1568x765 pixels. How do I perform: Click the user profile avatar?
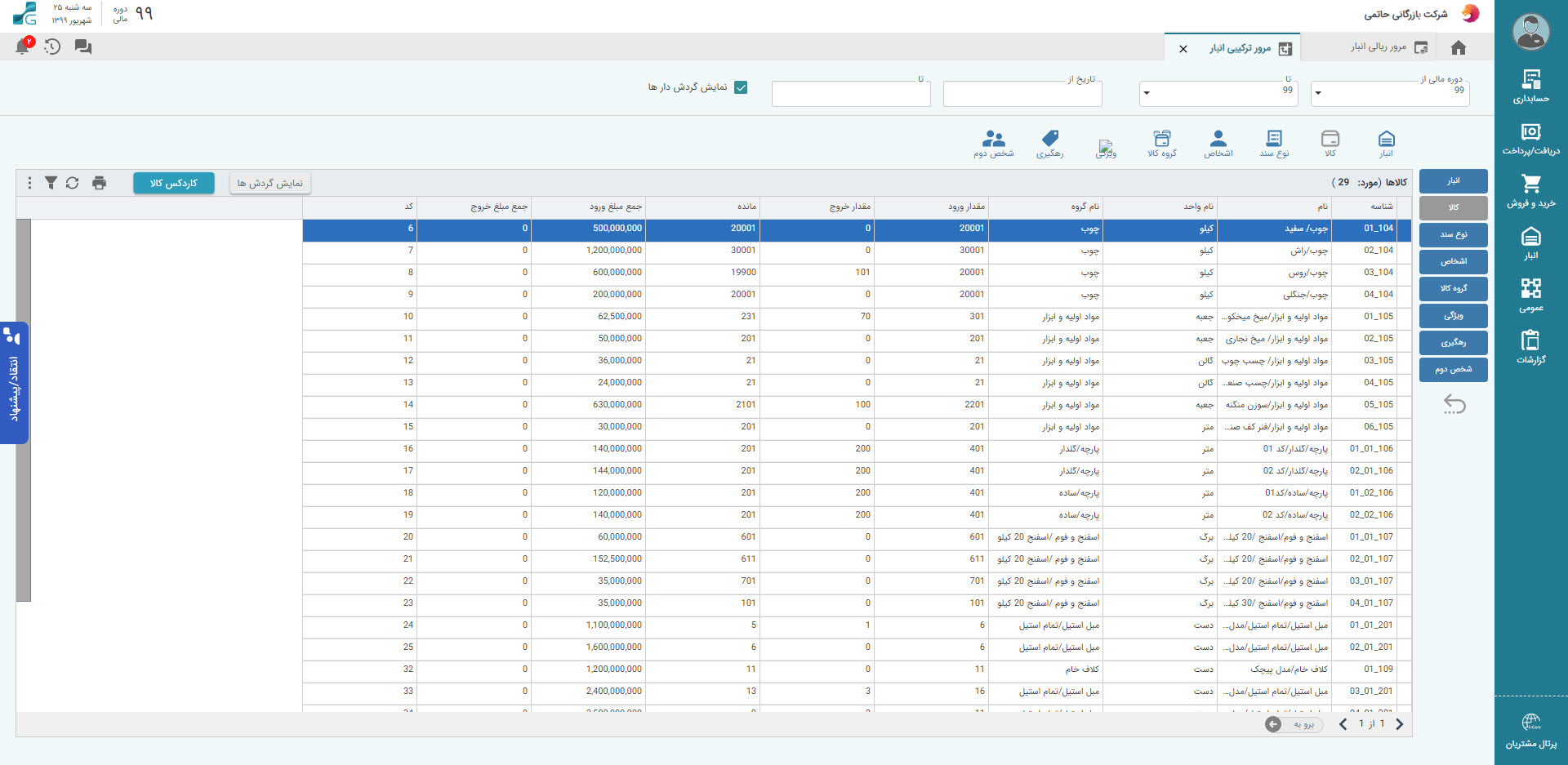click(x=1530, y=31)
